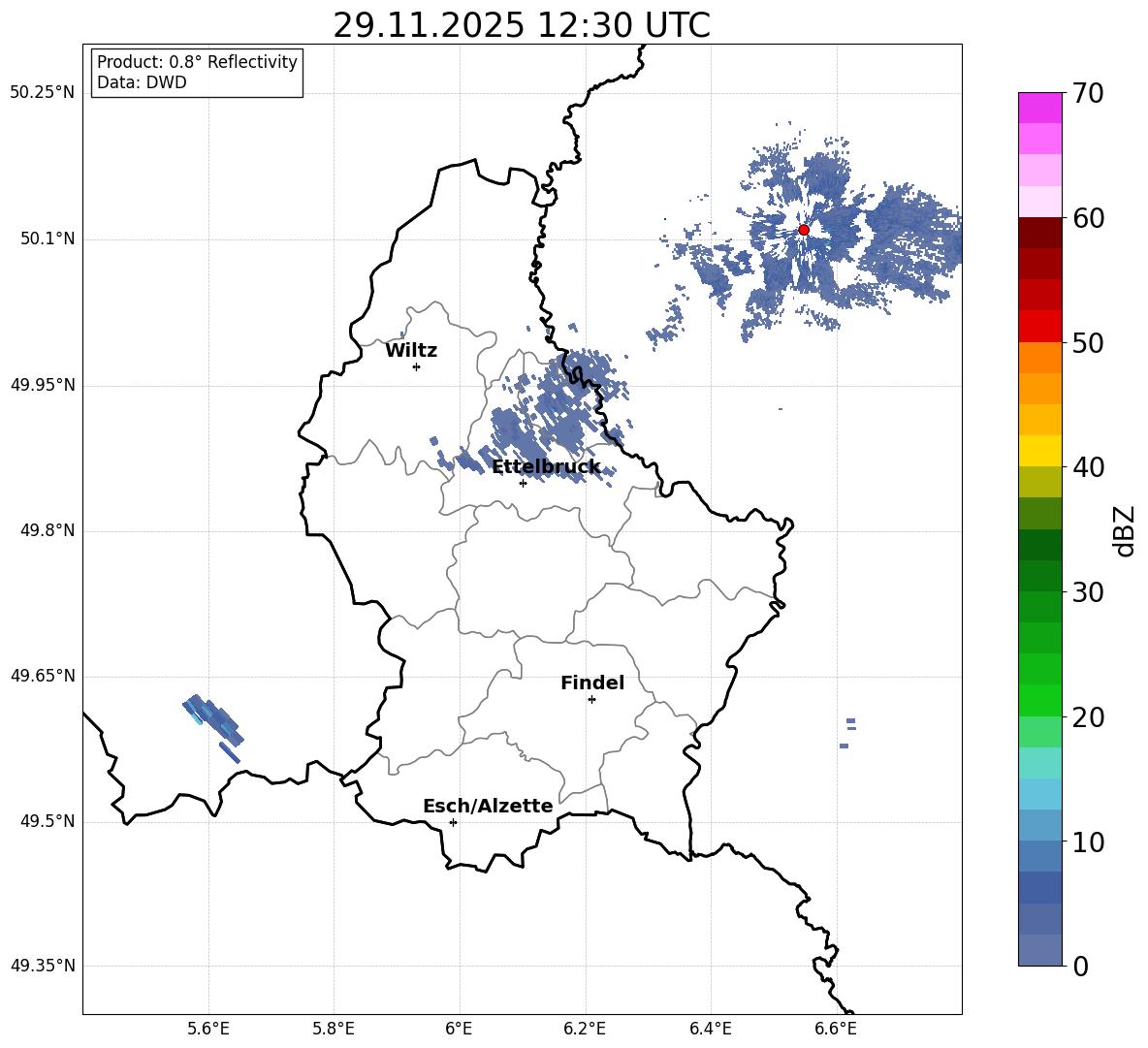
Task: Click the Wiltz station cross marker
Action: [417, 366]
